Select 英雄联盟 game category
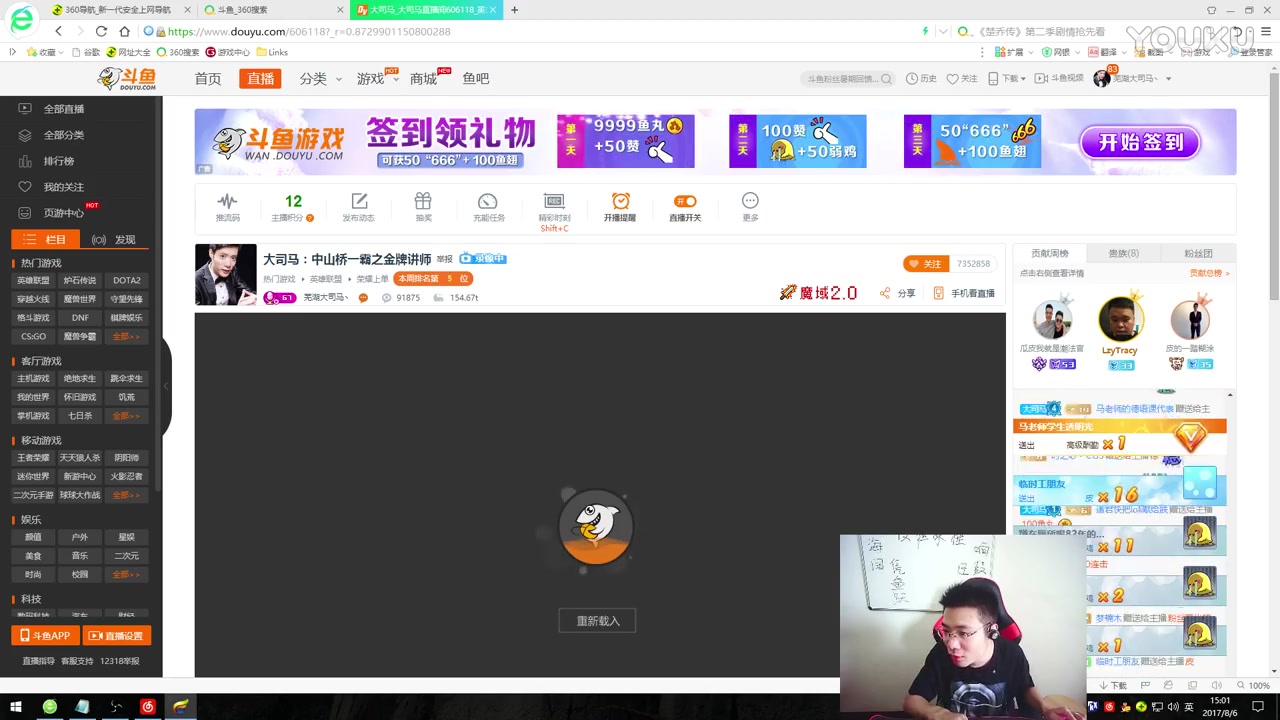 [x=33, y=281]
